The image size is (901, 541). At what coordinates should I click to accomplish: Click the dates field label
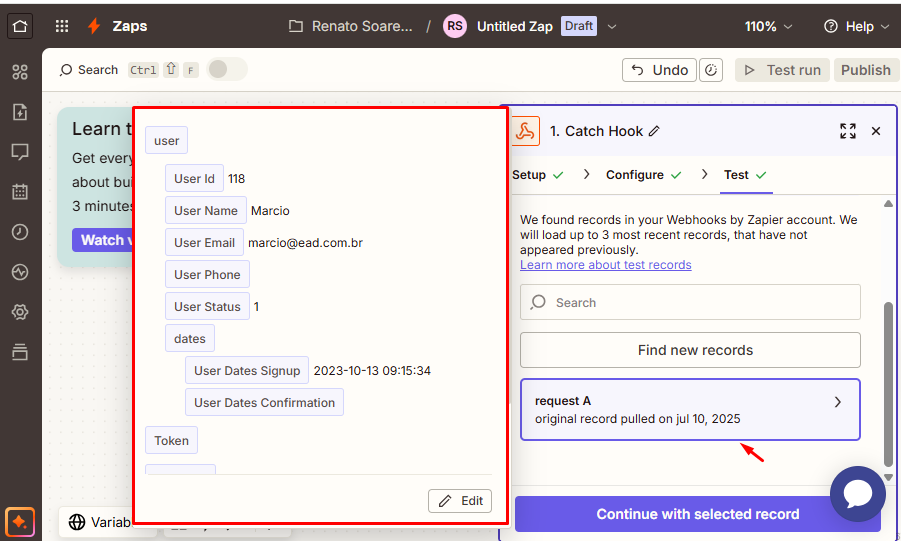[190, 339]
